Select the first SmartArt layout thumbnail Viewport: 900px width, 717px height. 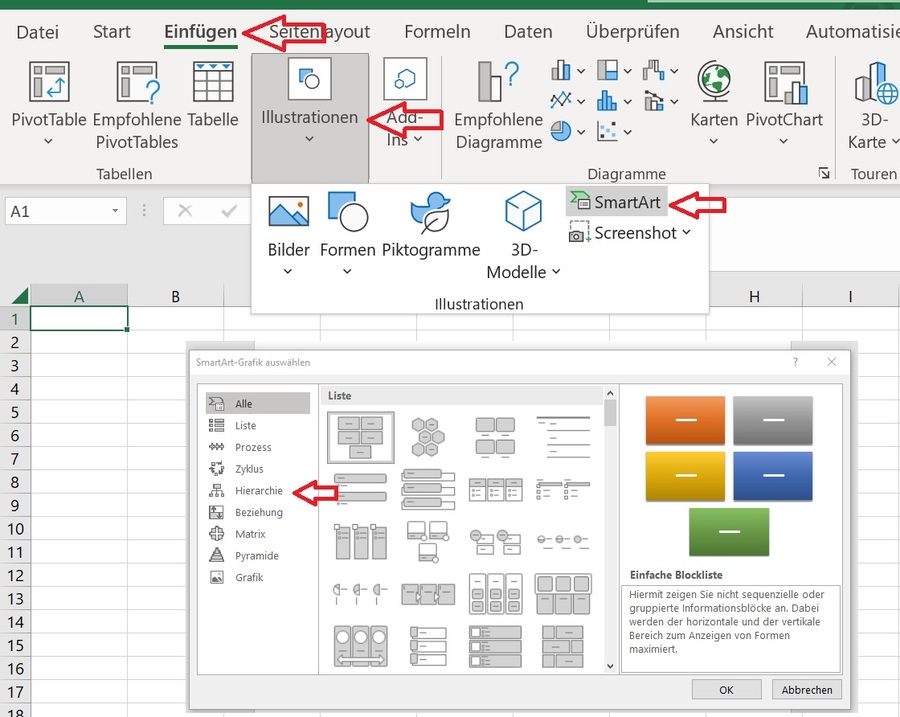click(360, 435)
